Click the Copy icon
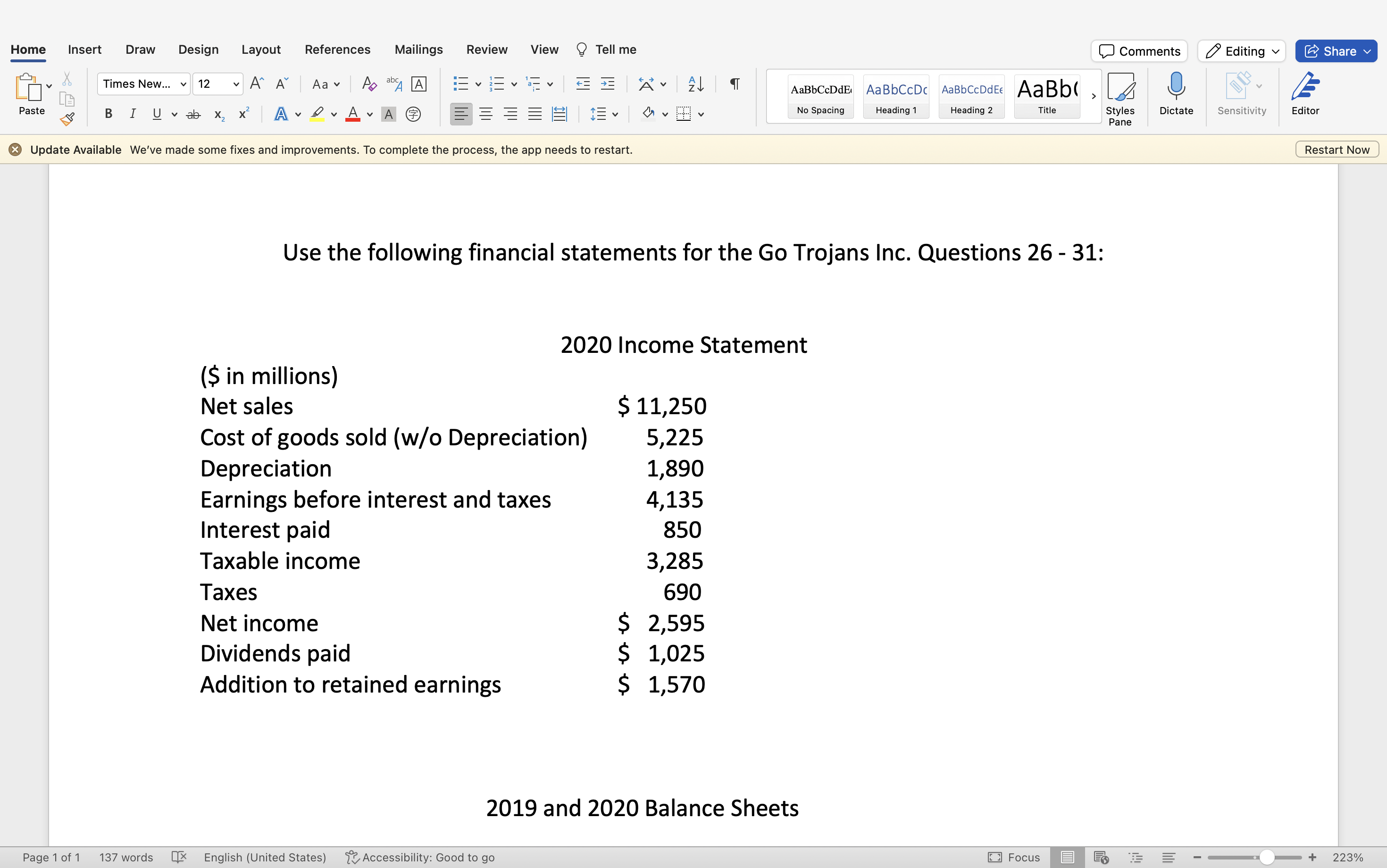Screen dimensions: 1387x868 (67, 100)
